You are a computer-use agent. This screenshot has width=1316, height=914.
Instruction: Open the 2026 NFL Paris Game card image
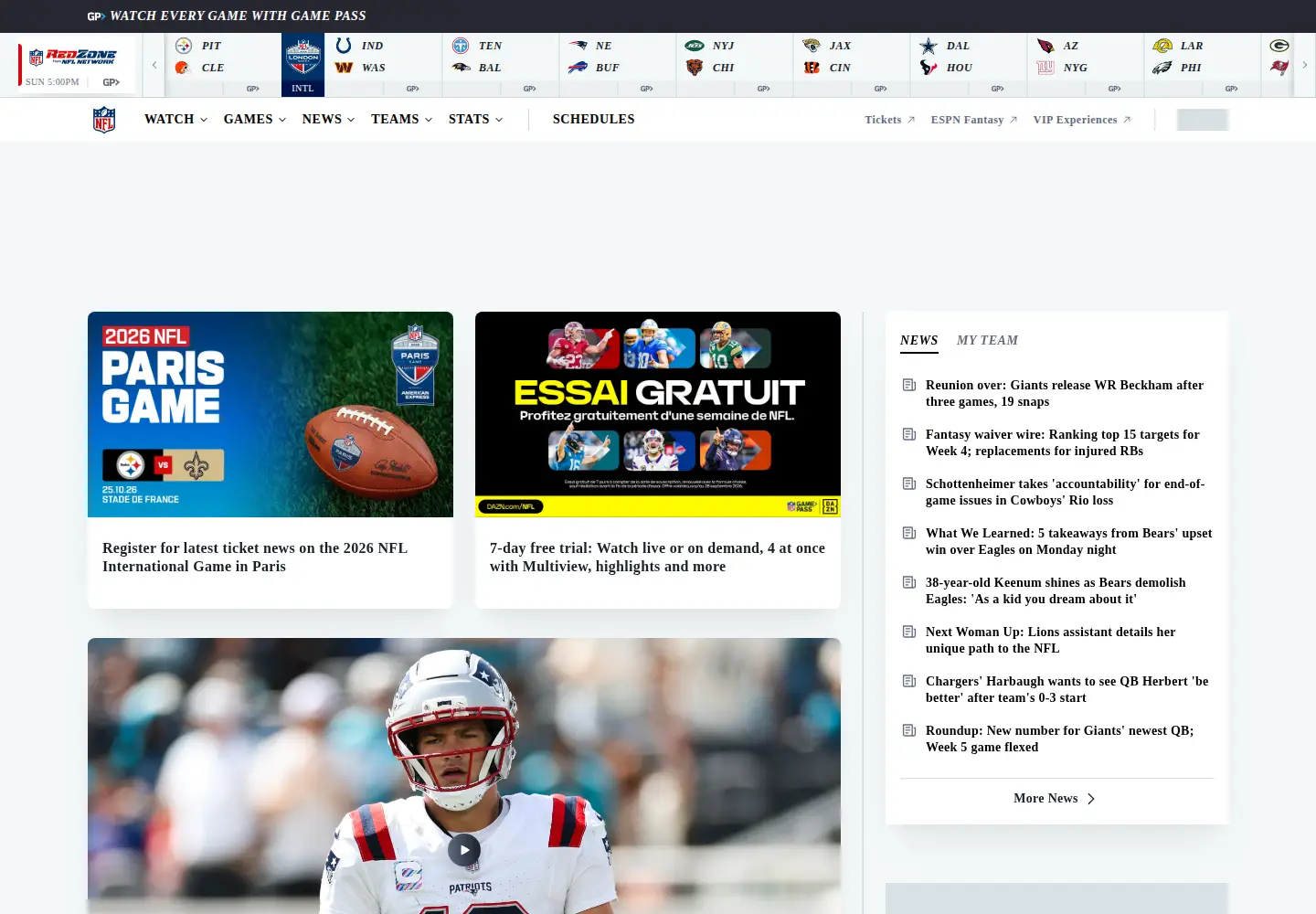[x=271, y=414]
